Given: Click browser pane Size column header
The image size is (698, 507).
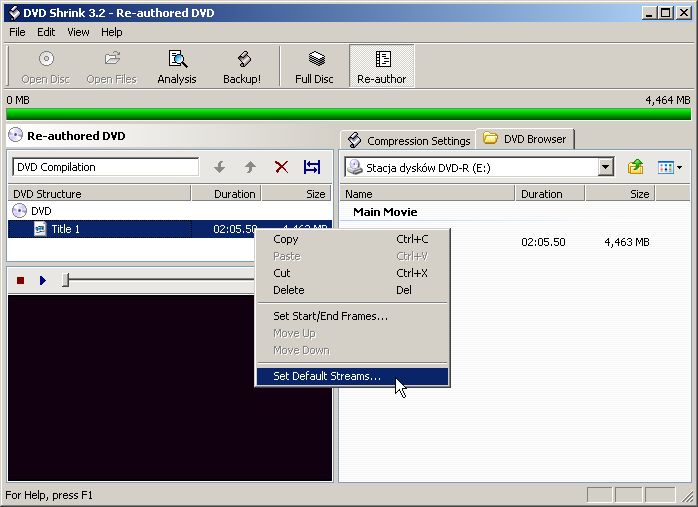Looking at the screenshot, I should tap(620, 194).
